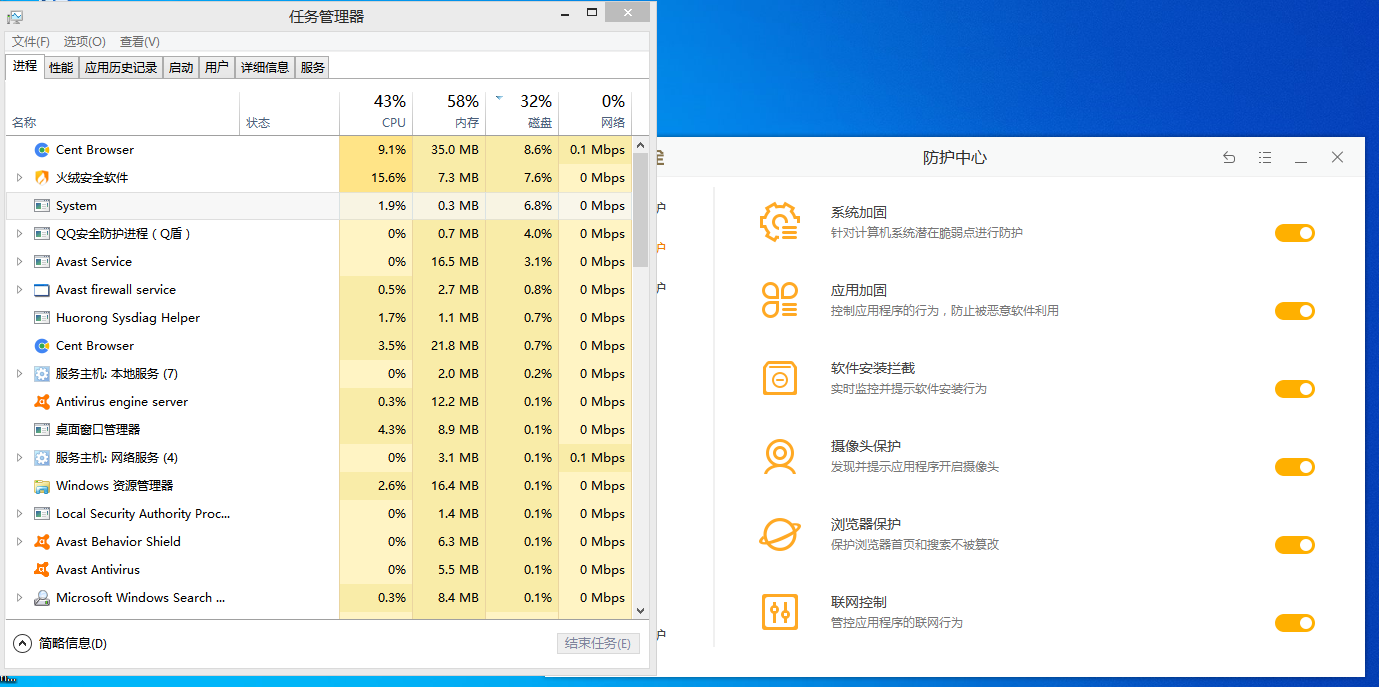The height and width of the screenshot is (687, 1379).
Task: Turn off 摄像头保护 switch
Action: coord(1294,467)
